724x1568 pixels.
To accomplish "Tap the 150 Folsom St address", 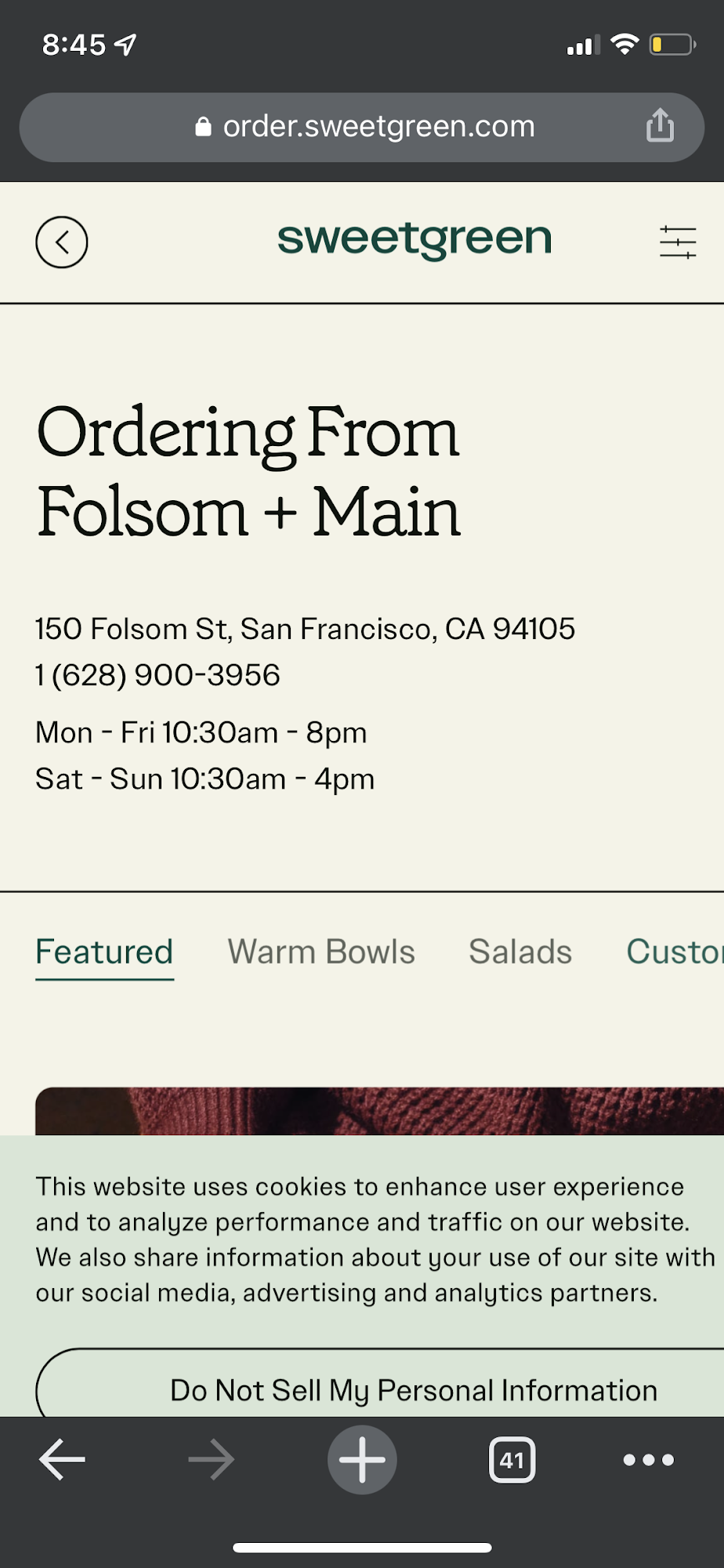I will (306, 629).
